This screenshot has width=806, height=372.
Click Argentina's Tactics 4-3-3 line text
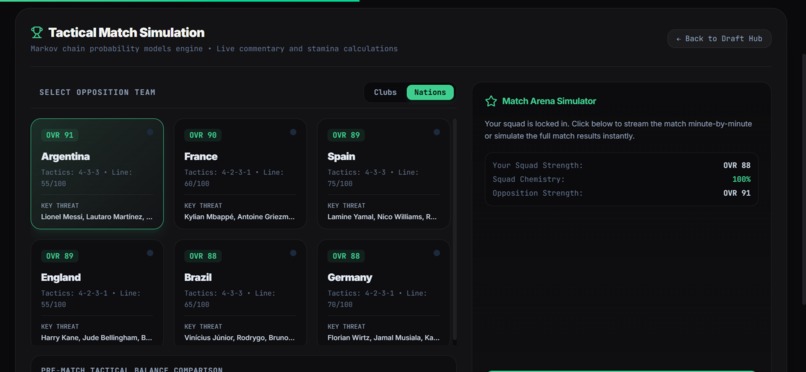[87, 178]
